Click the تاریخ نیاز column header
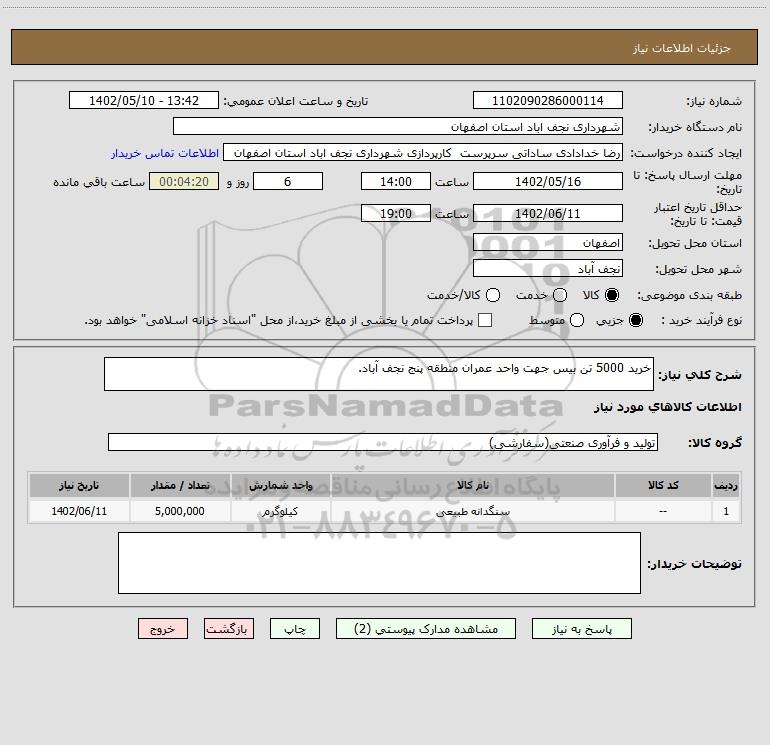Image resolution: width=770 pixels, height=745 pixels. click(79, 485)
